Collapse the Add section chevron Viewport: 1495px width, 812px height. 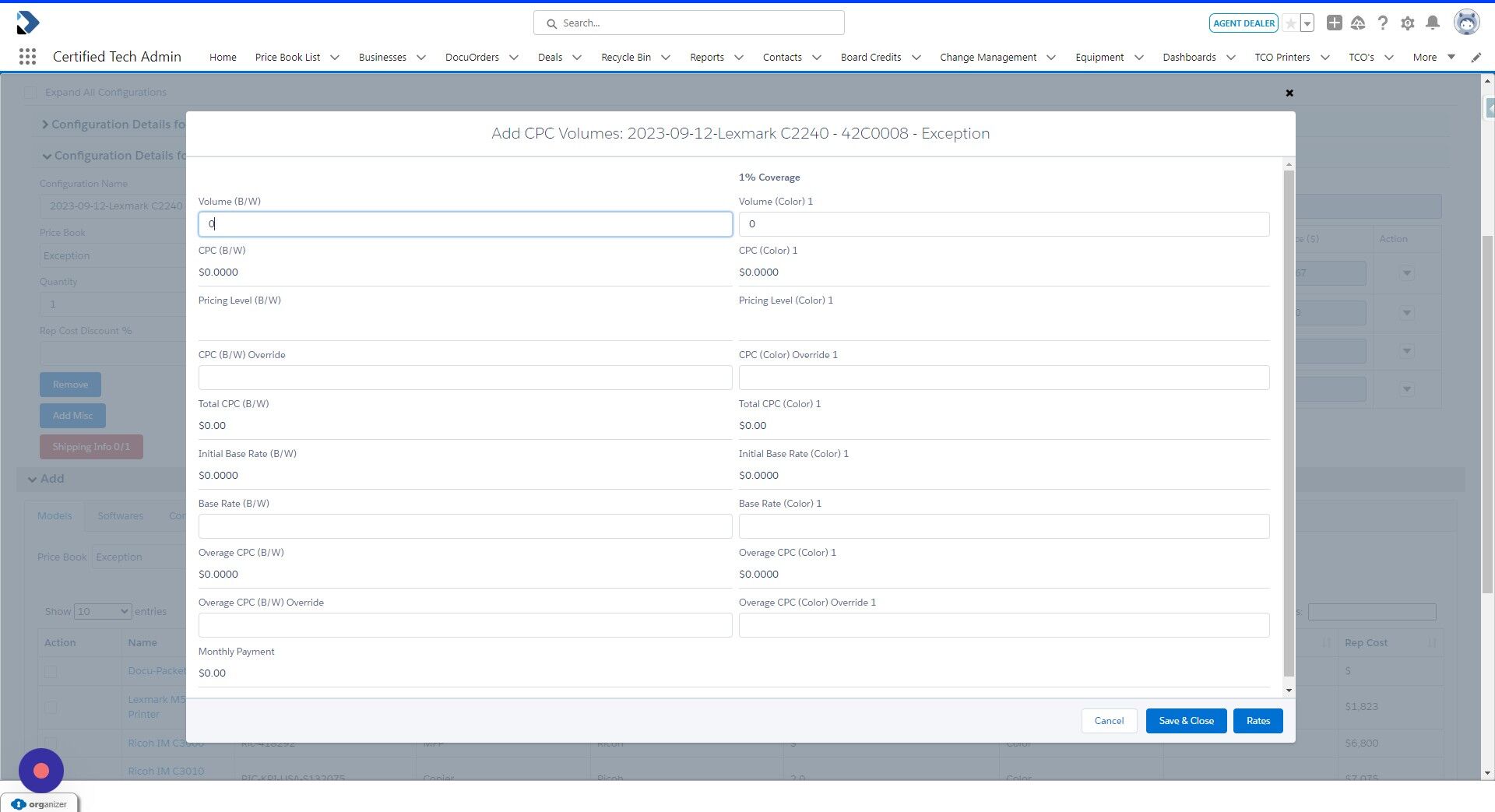tap(32, 479)
